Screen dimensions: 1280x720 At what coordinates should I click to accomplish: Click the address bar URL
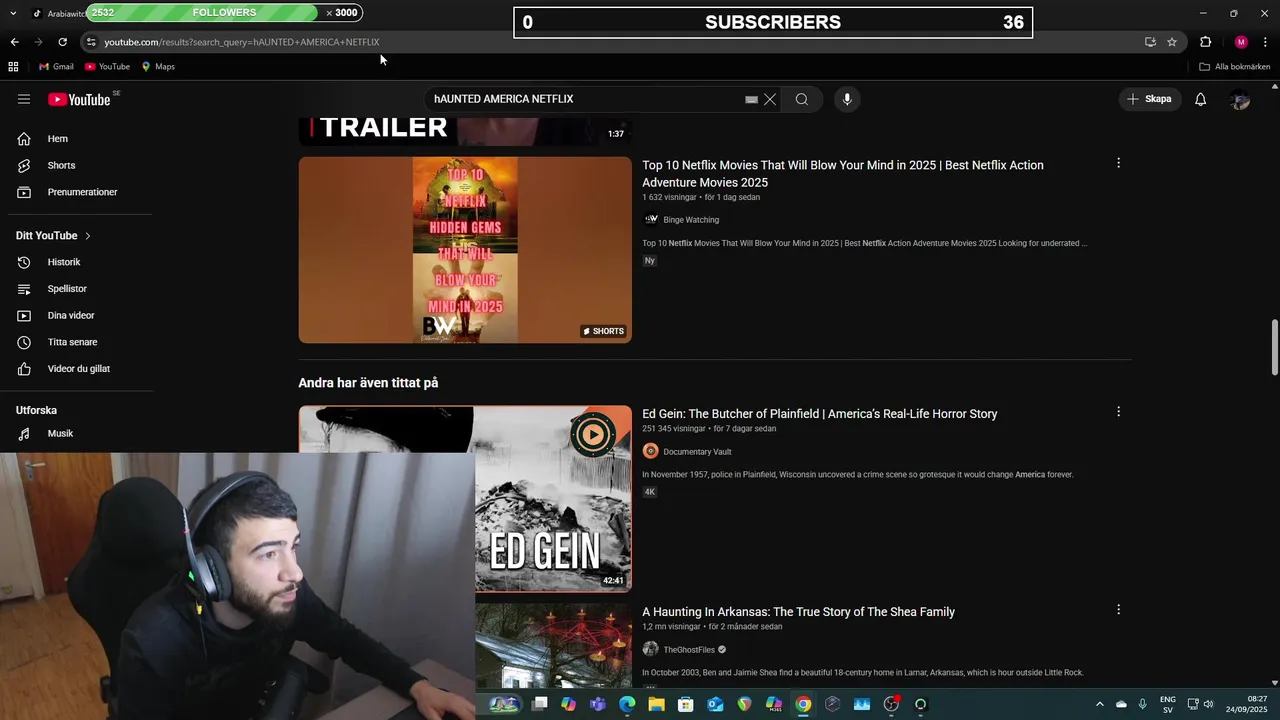[x=242, y=42]
